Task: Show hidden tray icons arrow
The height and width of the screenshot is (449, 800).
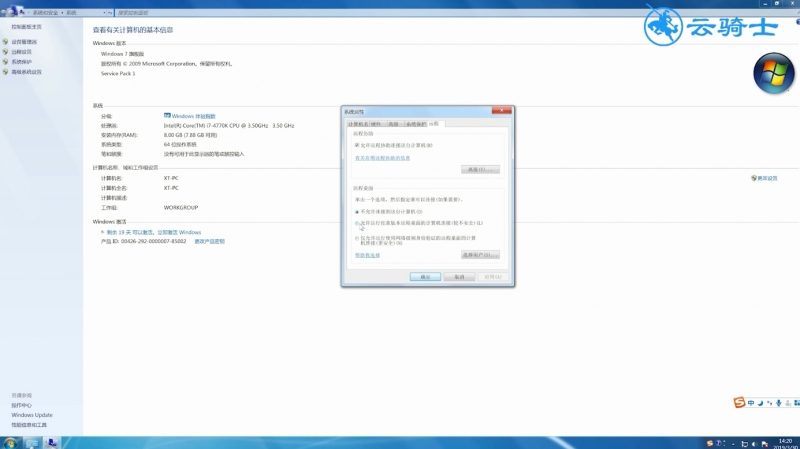Action: click(733, 444)
